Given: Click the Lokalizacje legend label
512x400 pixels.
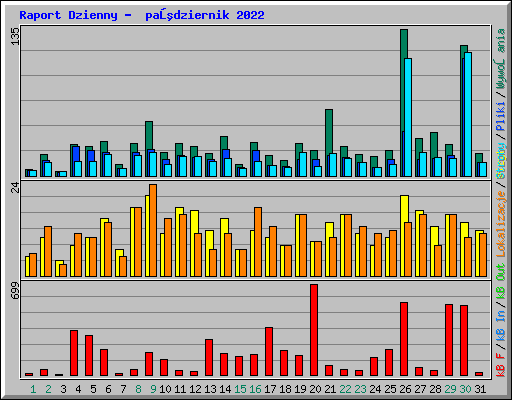Looking at the screenshot, I should tap(501, 224).
